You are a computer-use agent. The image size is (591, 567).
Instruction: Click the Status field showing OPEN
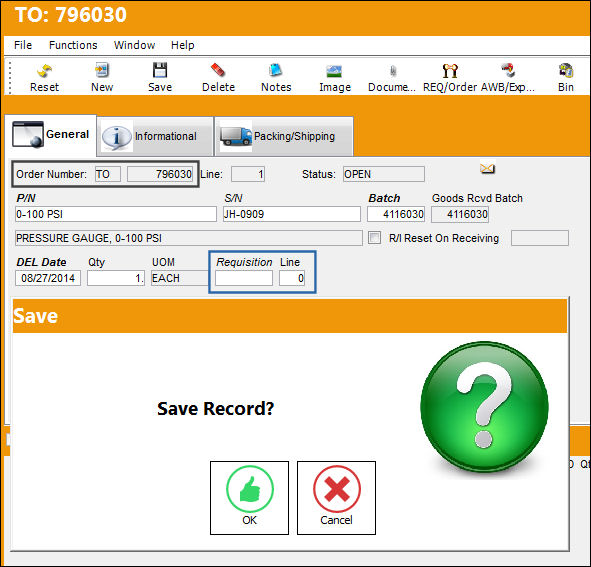pos(384,174)
